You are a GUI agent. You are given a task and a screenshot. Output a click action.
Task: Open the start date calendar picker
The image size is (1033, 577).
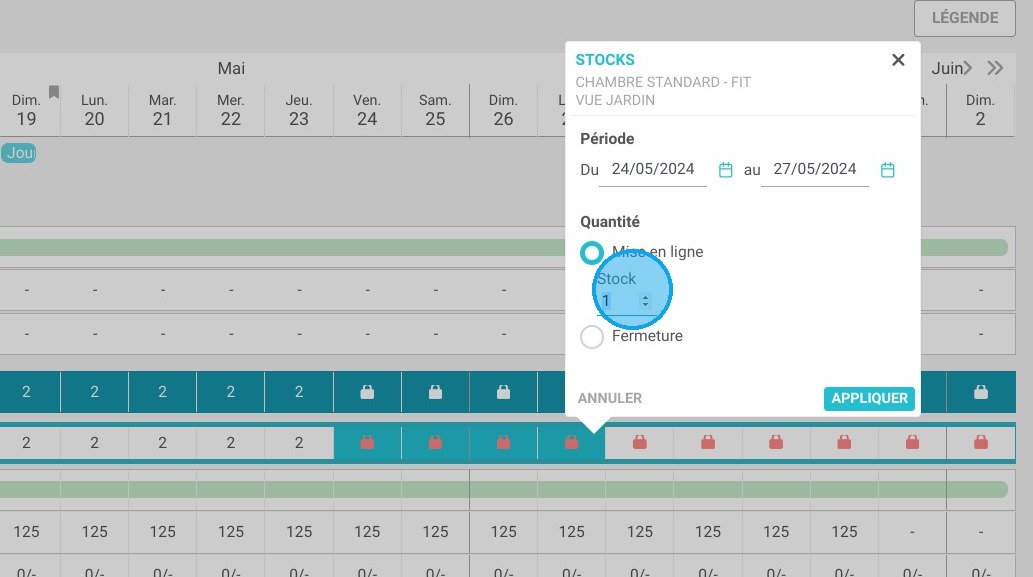click(x=725, y=170)
